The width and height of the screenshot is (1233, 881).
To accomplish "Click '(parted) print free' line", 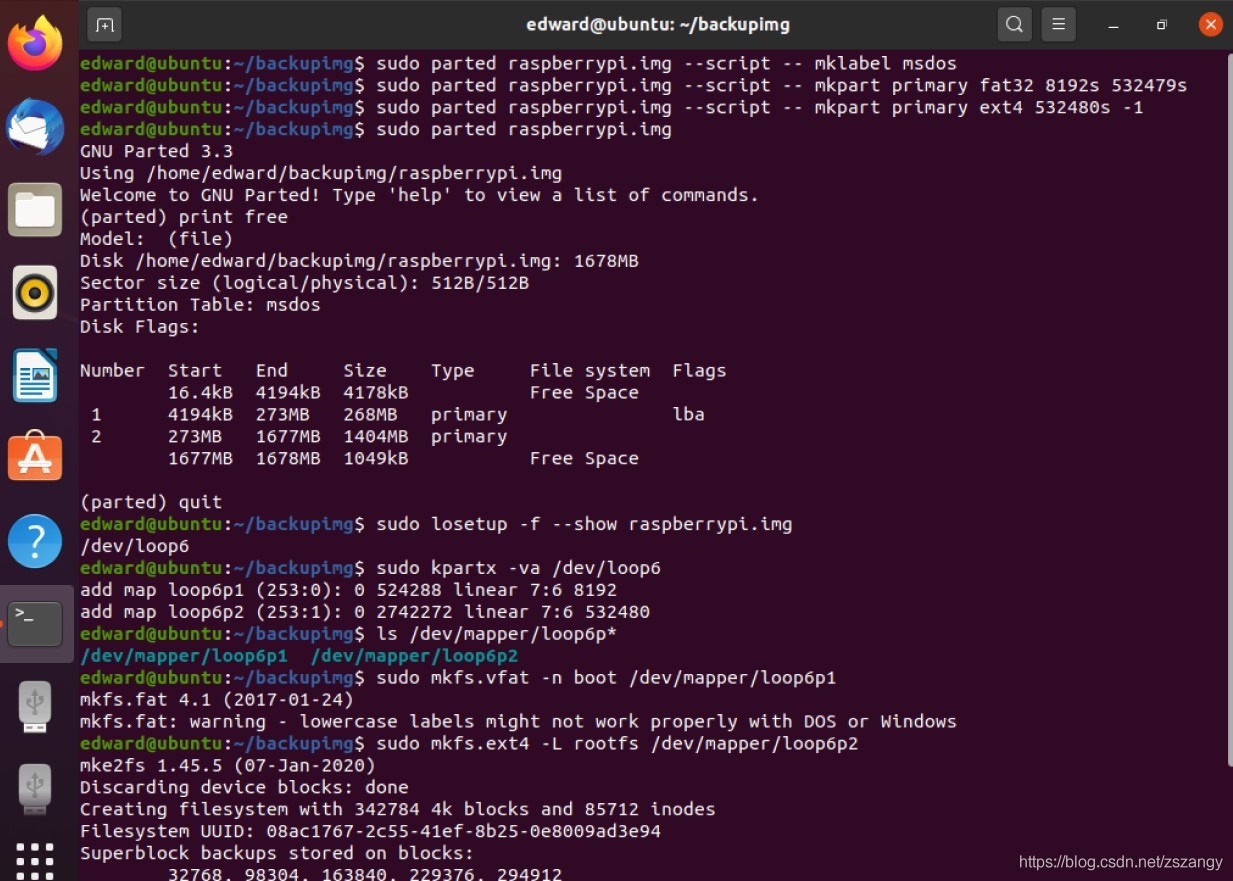I will coord(184,217).
